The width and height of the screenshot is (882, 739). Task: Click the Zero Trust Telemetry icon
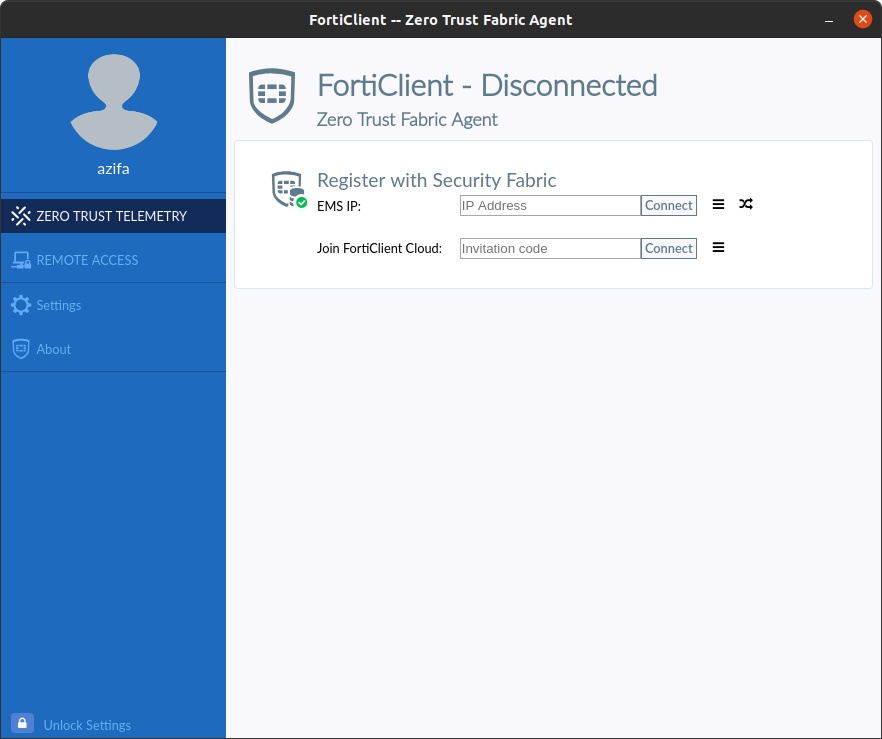pos(21,216)
